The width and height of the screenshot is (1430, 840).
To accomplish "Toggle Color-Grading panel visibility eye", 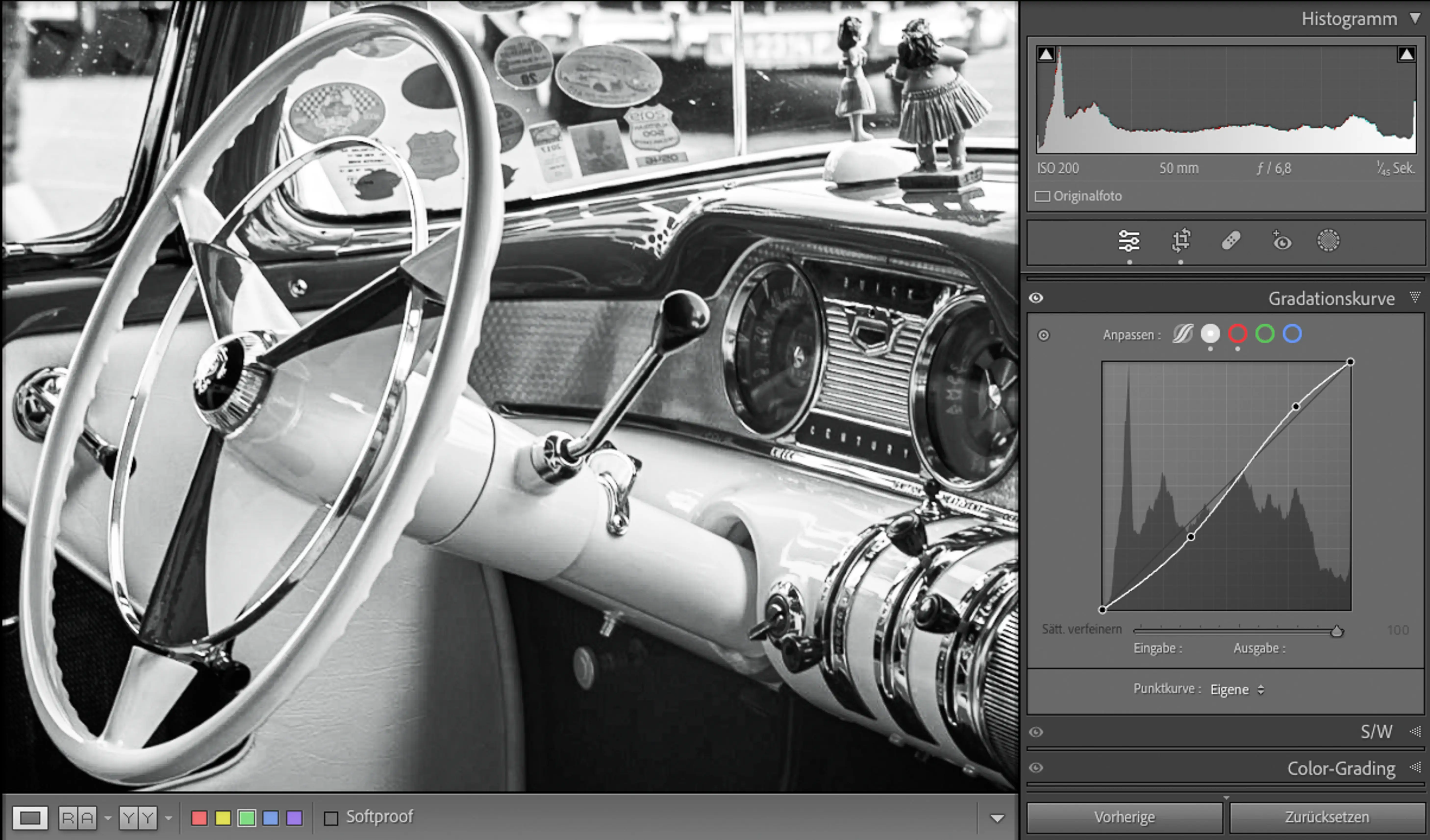I will click(1036, 767).
